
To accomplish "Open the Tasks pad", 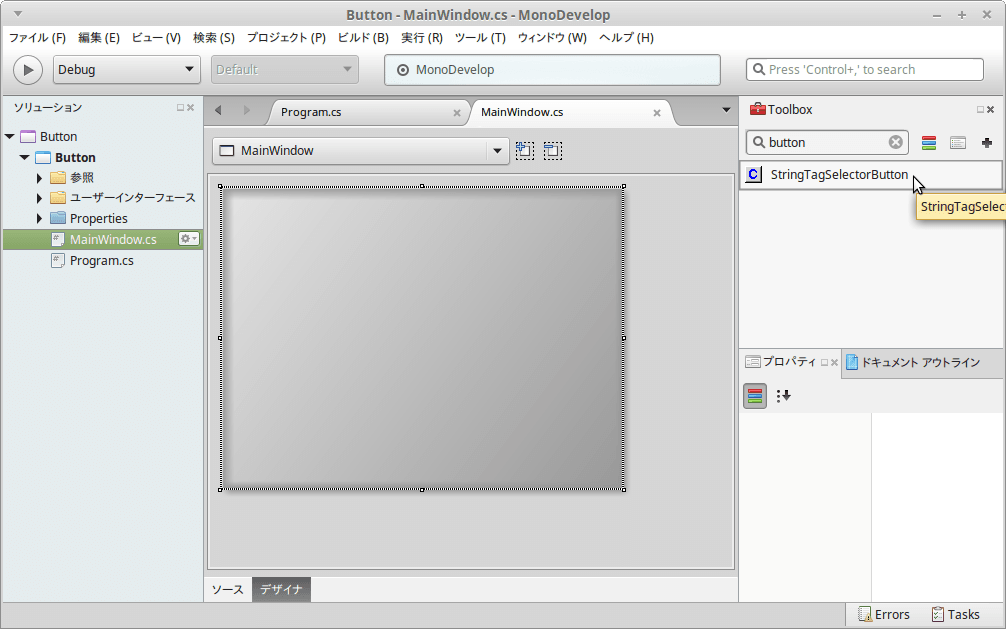I will coord(955,615).
